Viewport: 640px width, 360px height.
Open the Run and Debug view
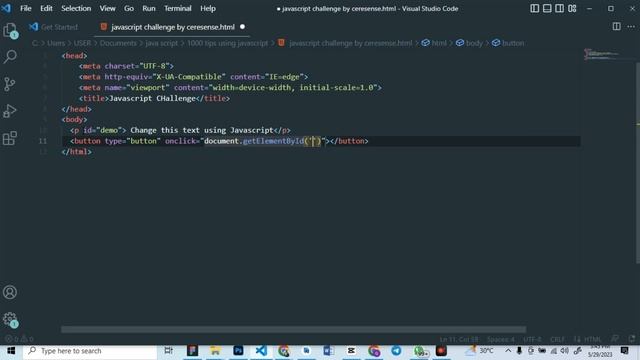click(x=10, y=111)
